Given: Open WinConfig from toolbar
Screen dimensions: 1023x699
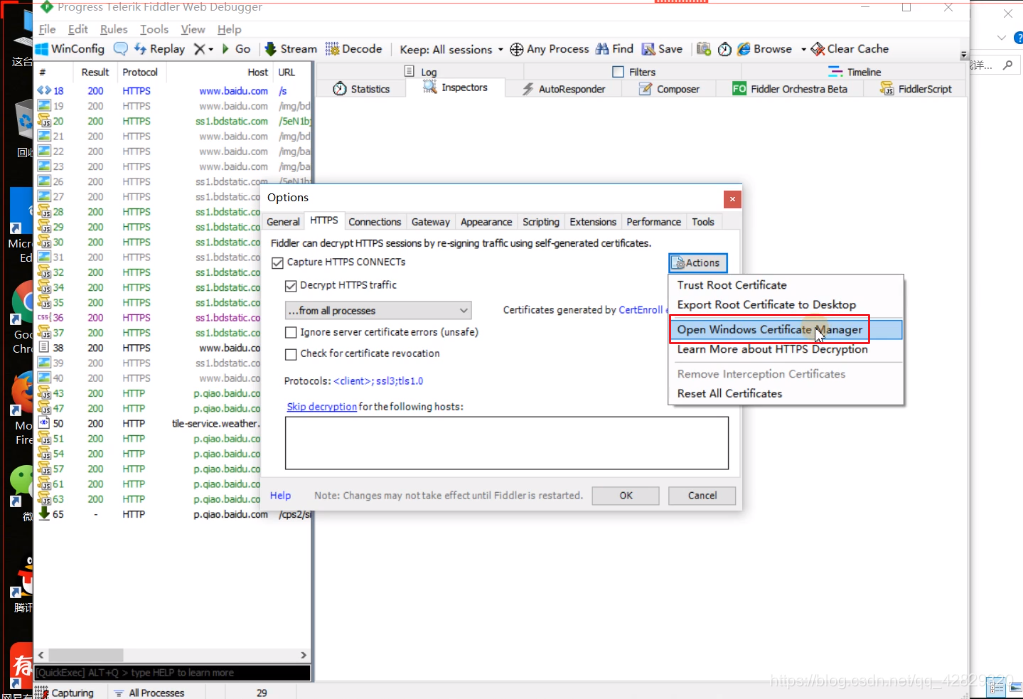Looking at the screenshot, I should click(70, 49).
